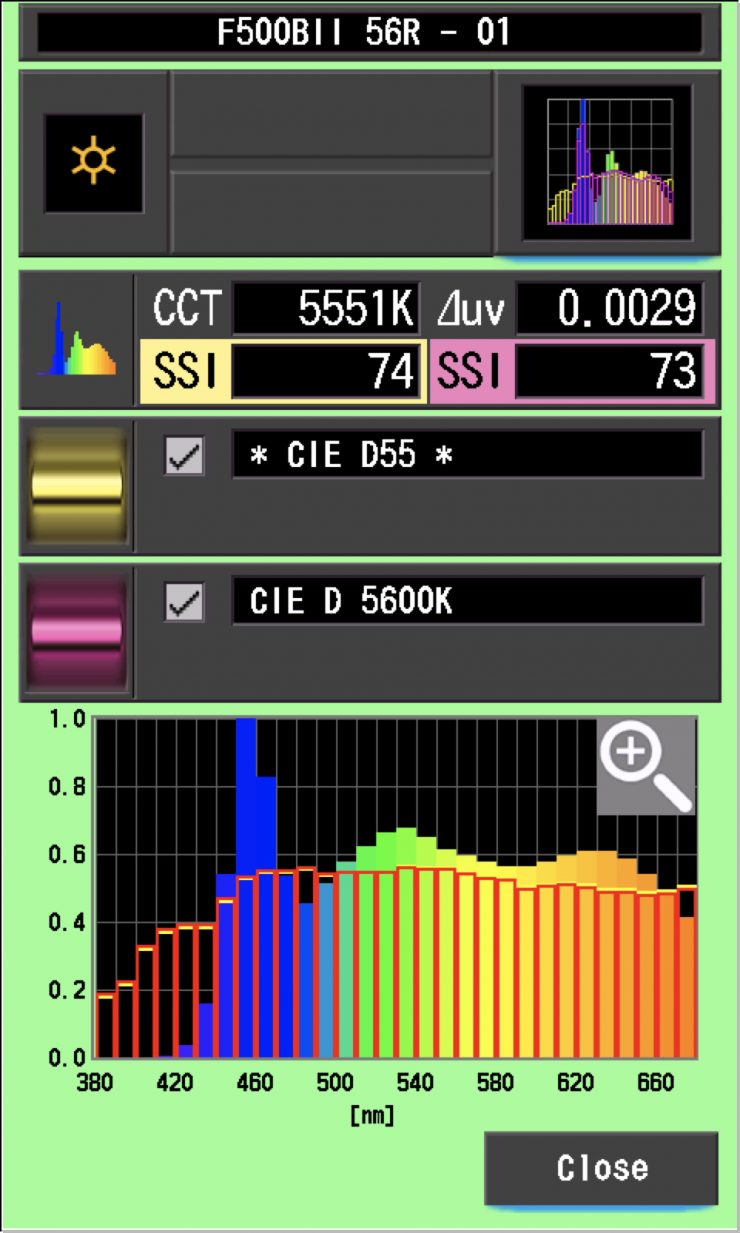Open the CIE D55 reference selector

467,455
